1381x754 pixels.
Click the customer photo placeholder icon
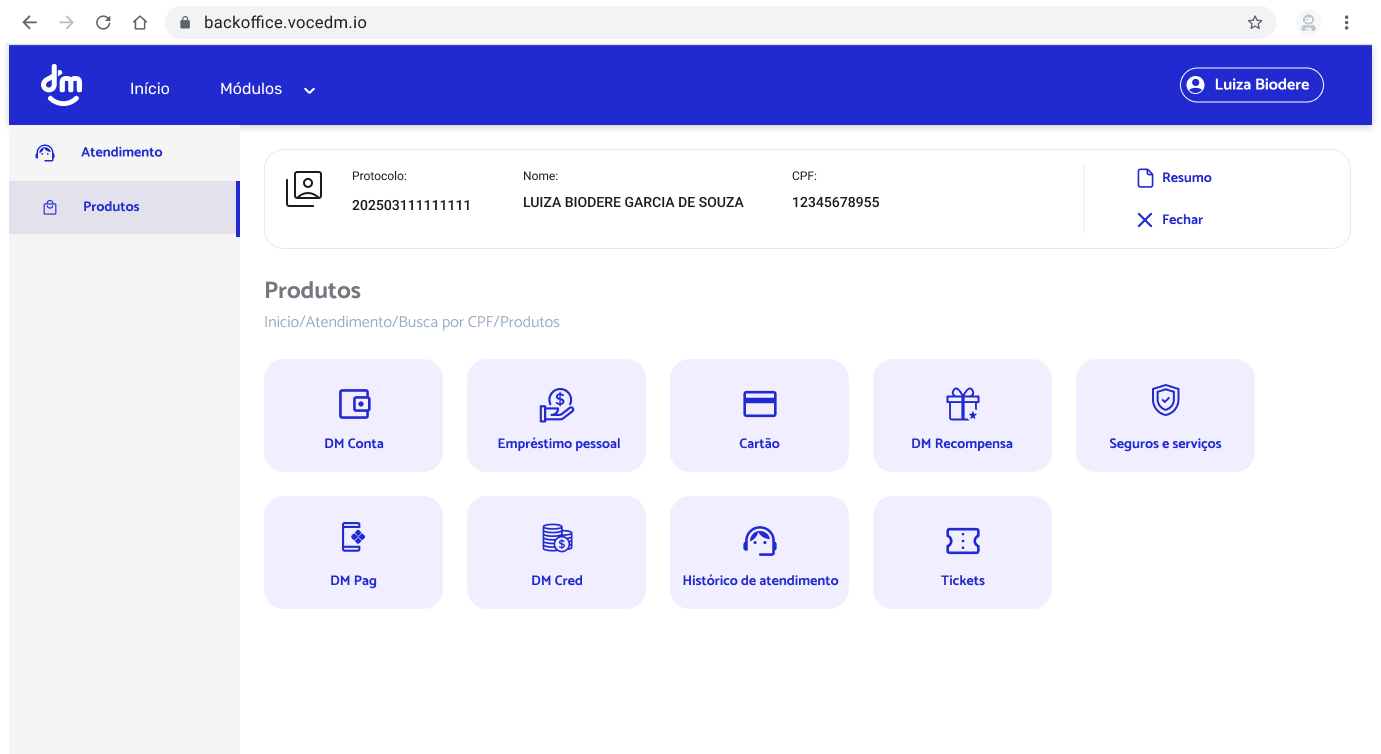pos(304,186)
